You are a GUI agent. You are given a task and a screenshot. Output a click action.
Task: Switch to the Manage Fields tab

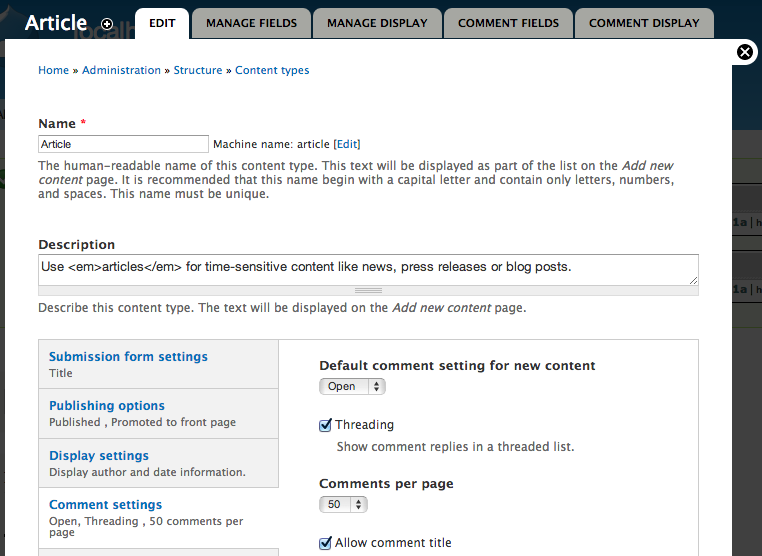[251, 23]
